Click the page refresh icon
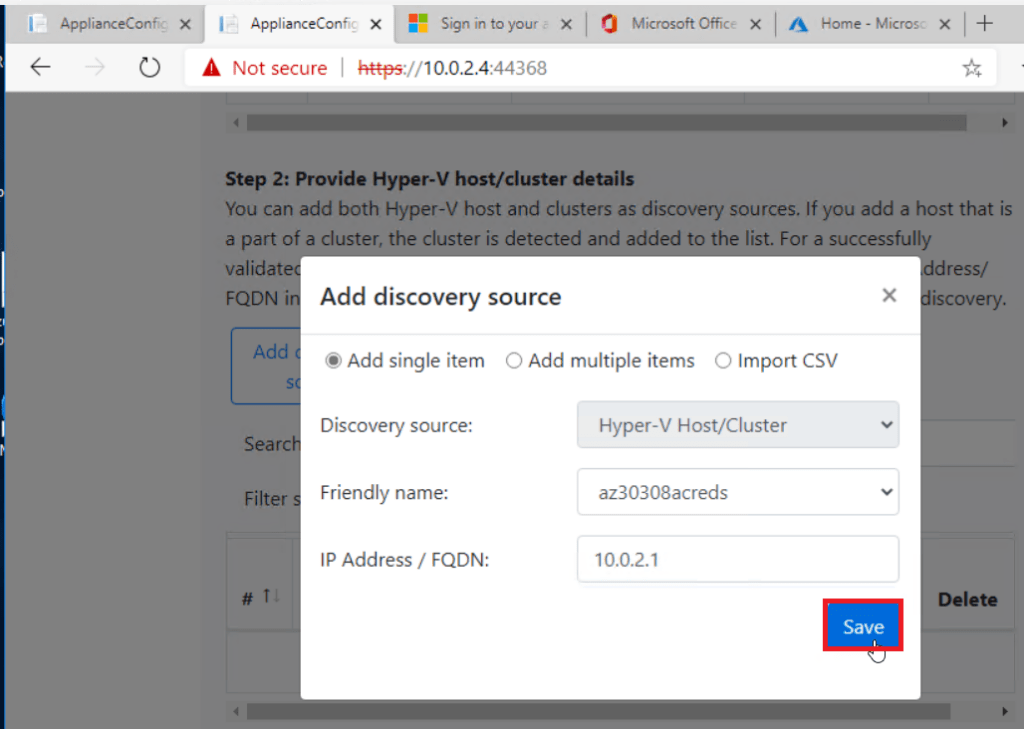This screenshot has height=729, width=1024. [x=149, y=67]
